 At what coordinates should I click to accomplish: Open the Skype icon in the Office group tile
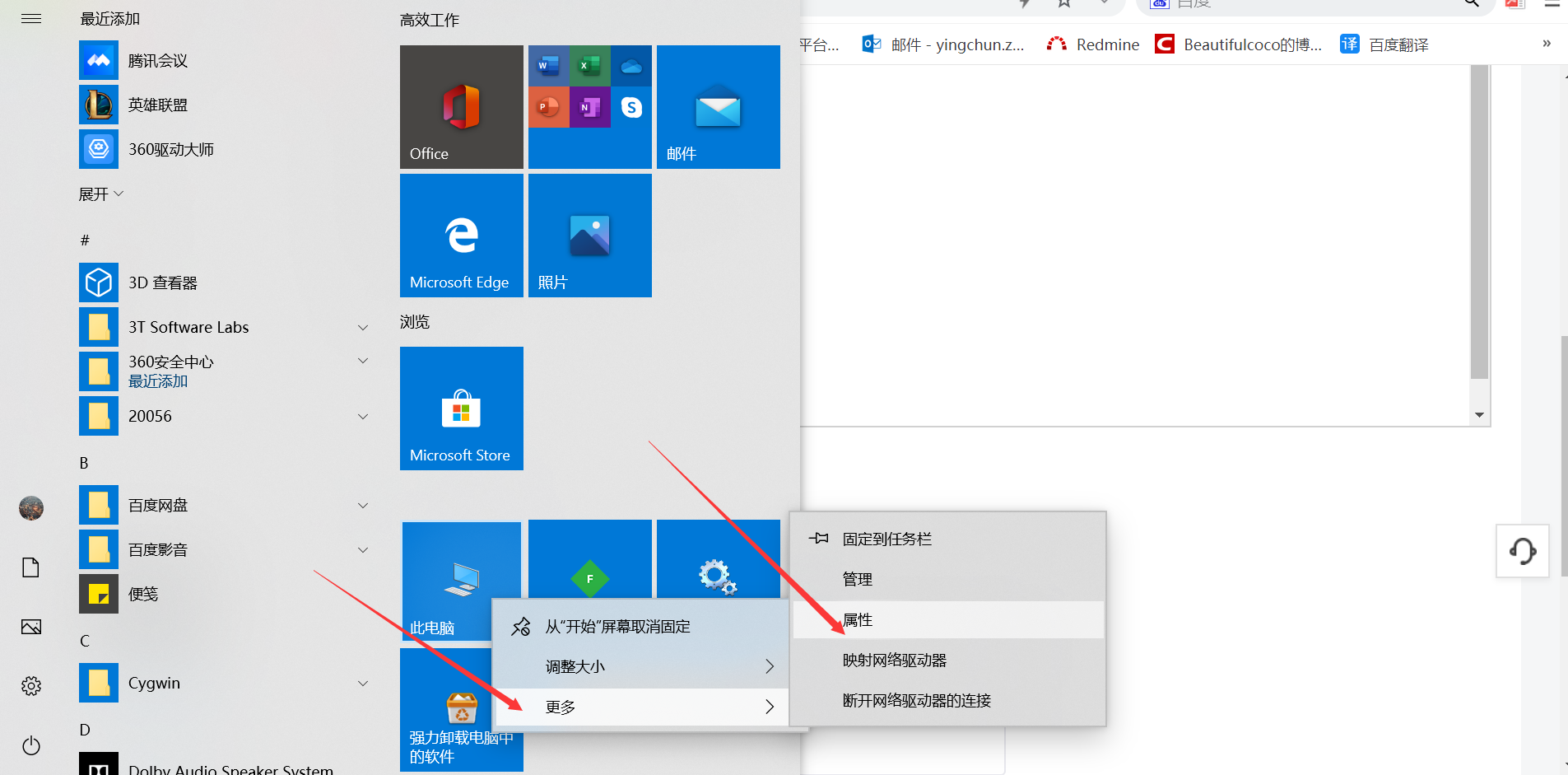tap(631, 107)
